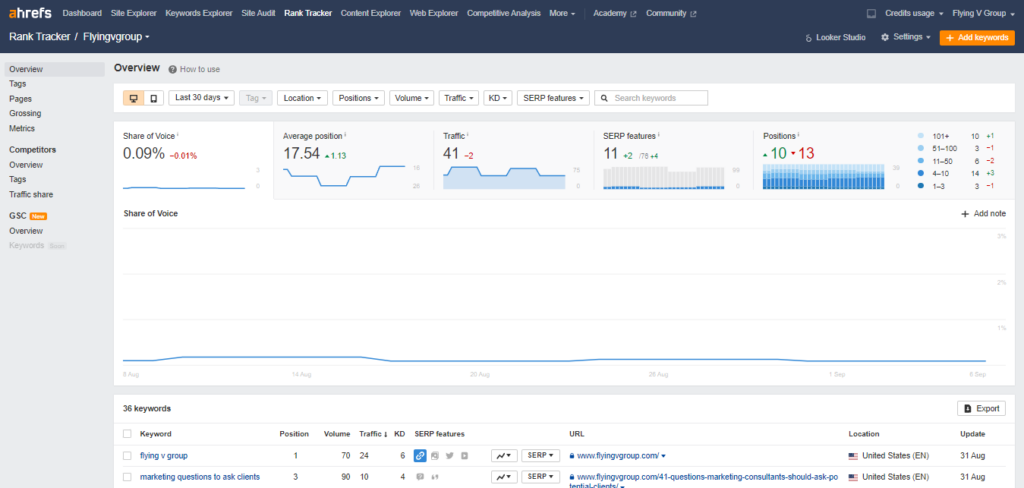Click the Share of Voice info icon

pos(178,135)
